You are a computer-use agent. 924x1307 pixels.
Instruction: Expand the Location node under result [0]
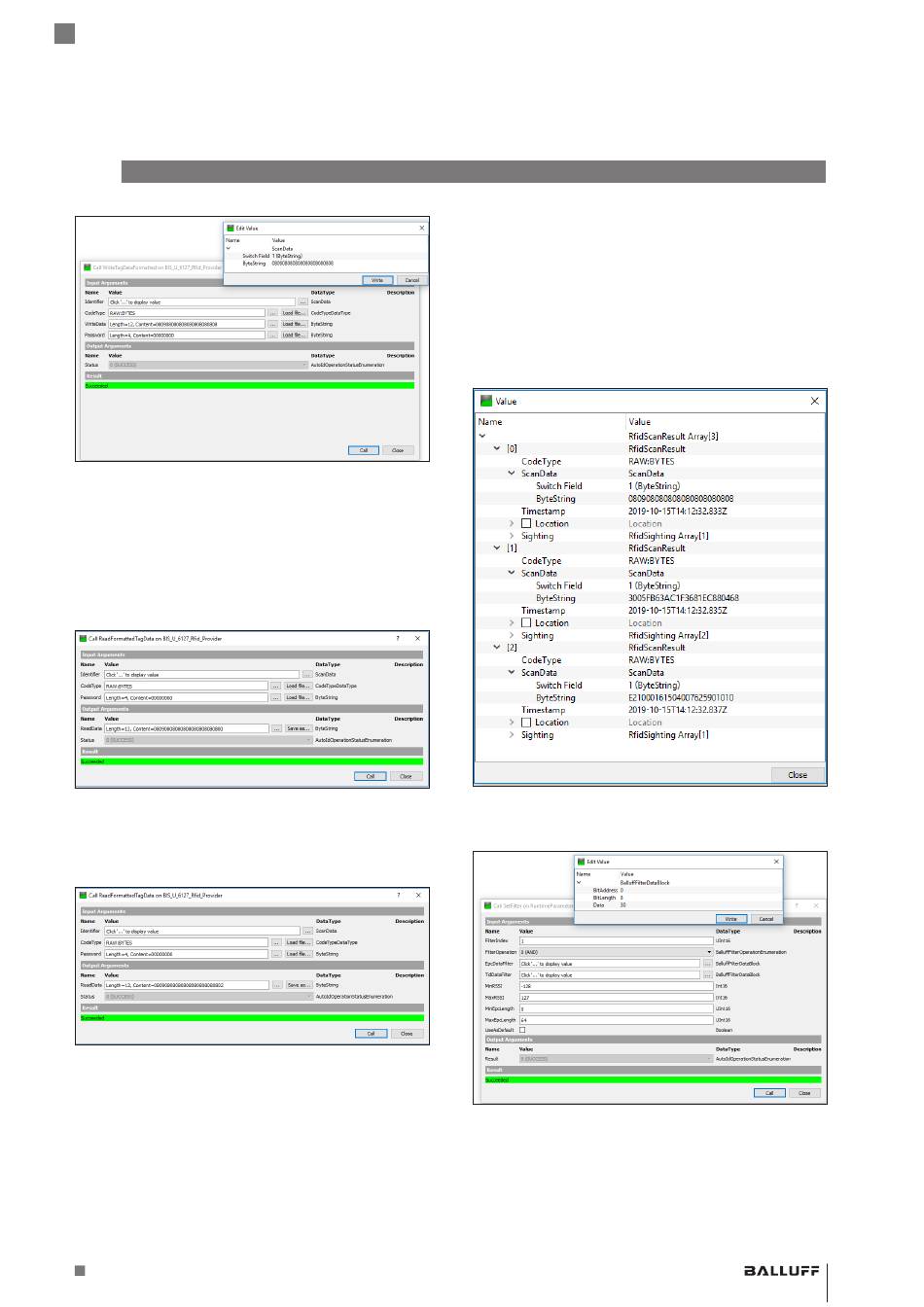(512, 523)
